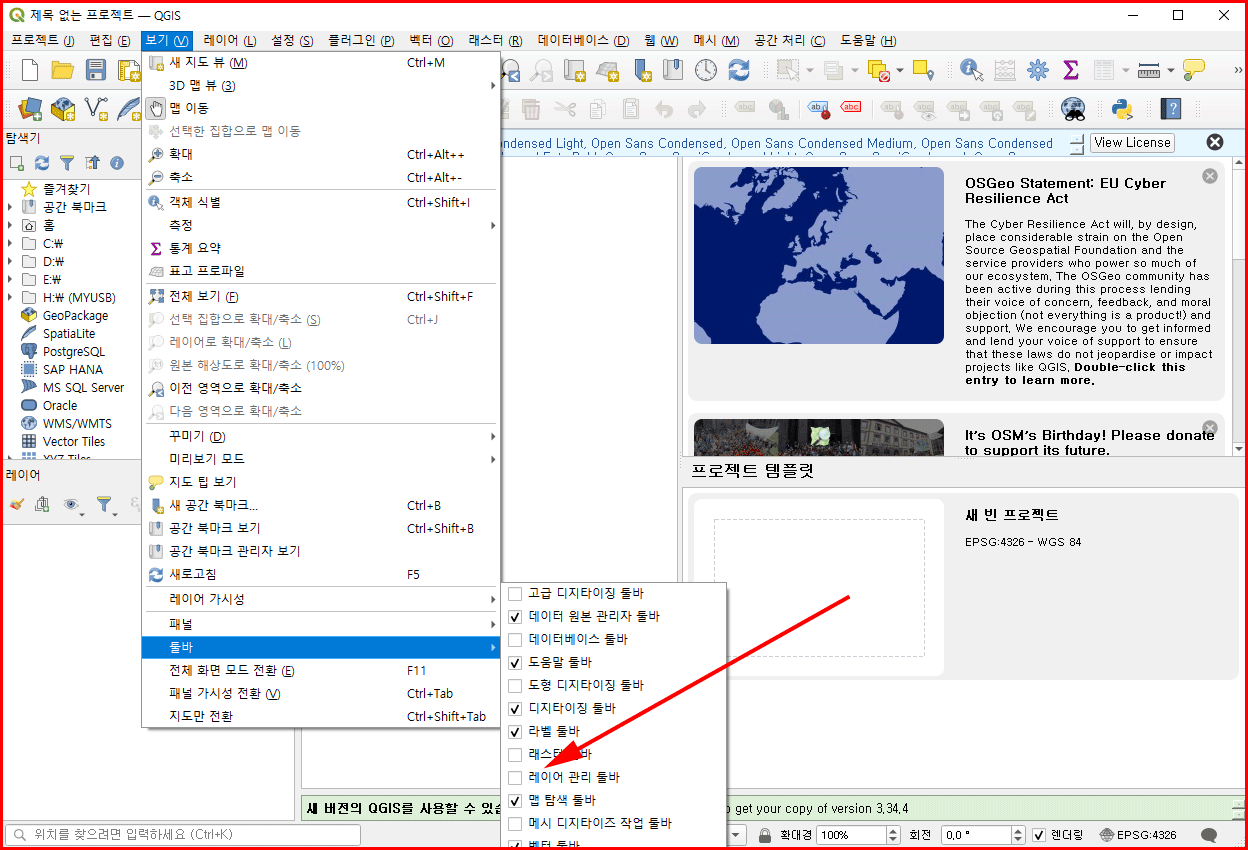
Task: Click the Open Project folder icon
Action: coord(63,70)
